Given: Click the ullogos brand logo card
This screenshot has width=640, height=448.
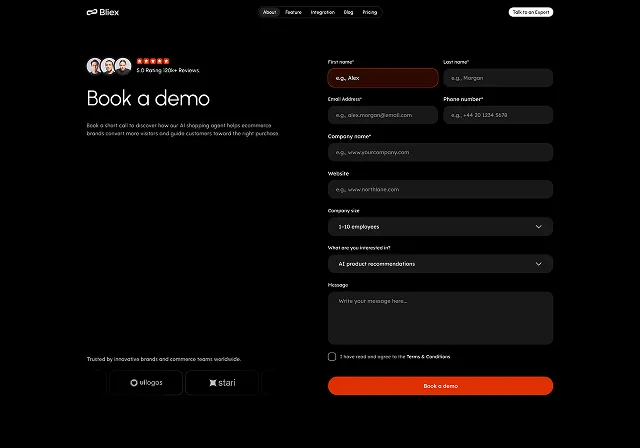Looking at the screenshot, I should click(x=146, y=383).
